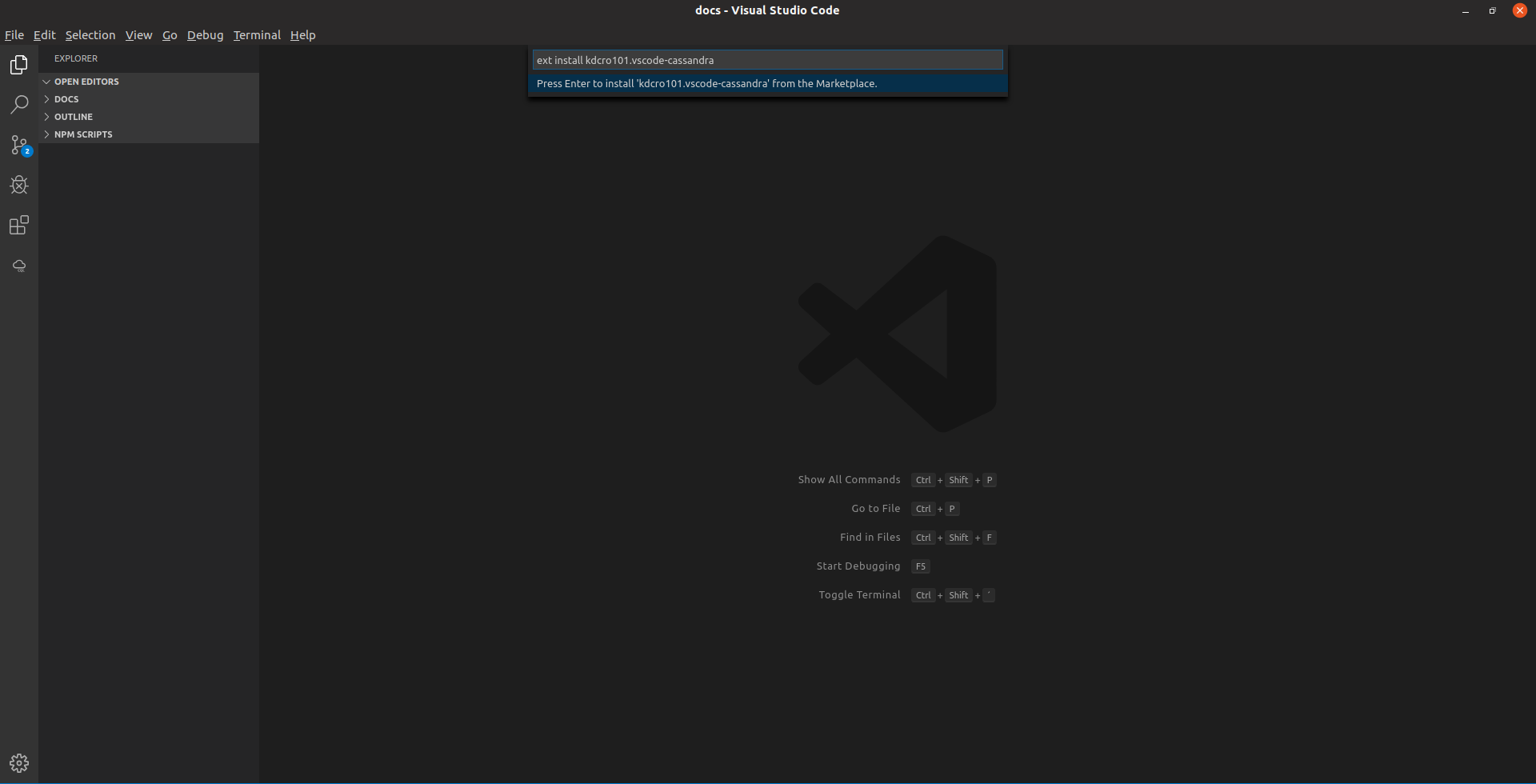The width and height of the screenshot is (1536, 784).
Task: Expand the NPM SCRIPTS section
Action: [x=84, y=134]
